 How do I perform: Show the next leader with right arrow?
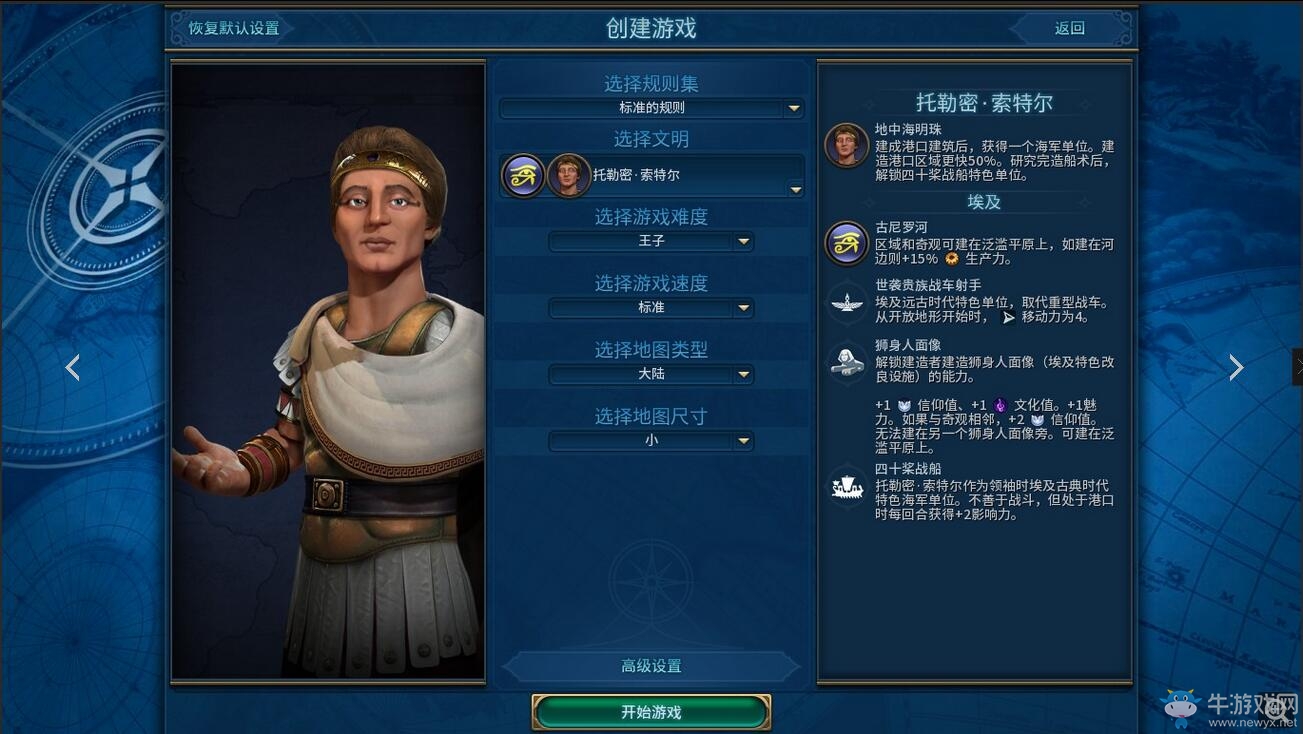pos(1236,368)
